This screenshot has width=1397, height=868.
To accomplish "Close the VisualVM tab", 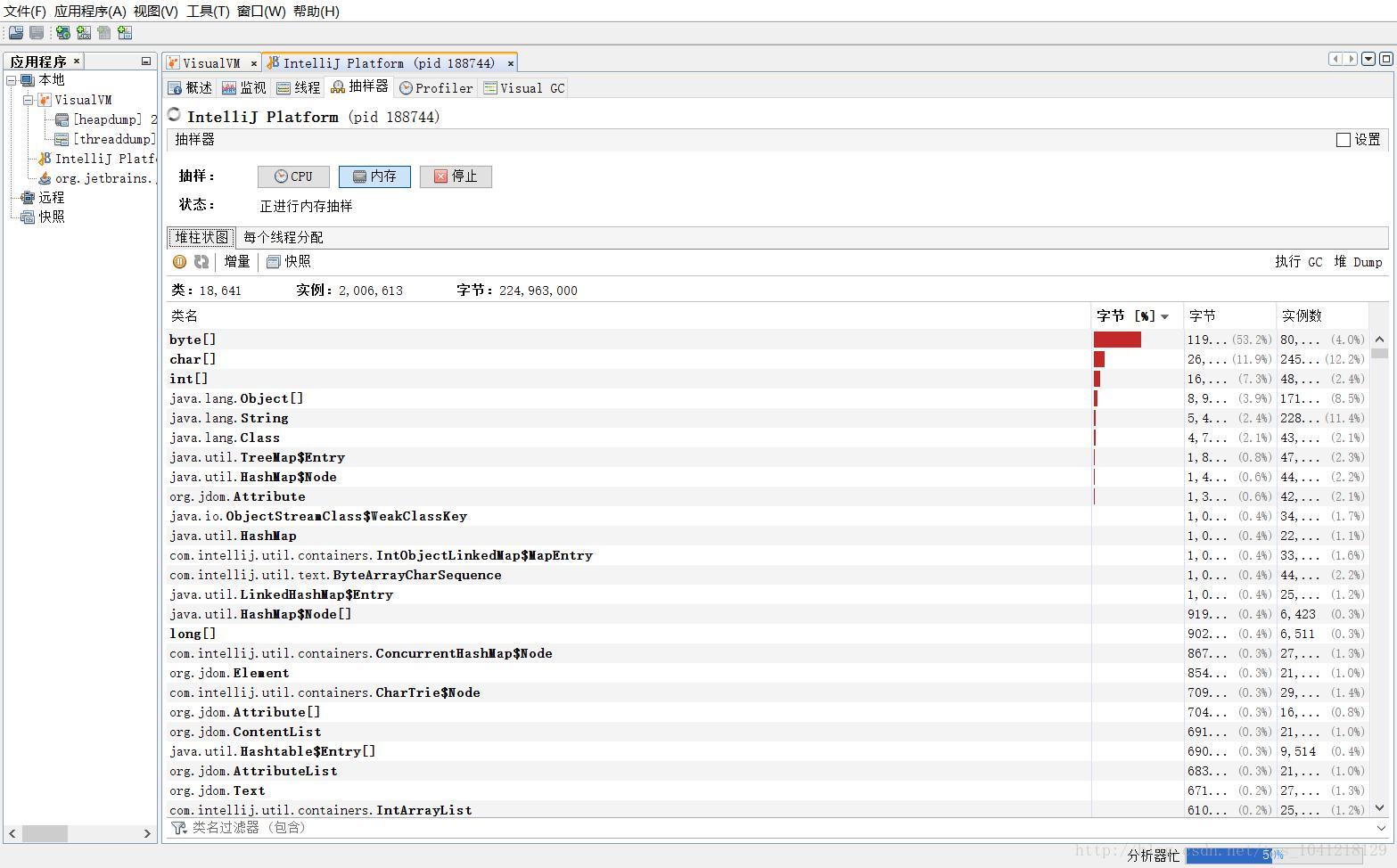I will (254, 63).
